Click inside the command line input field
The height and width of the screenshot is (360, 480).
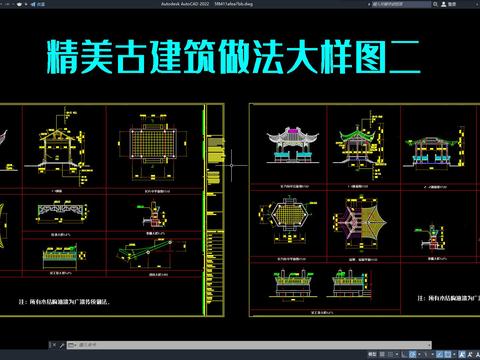point(250,345)
